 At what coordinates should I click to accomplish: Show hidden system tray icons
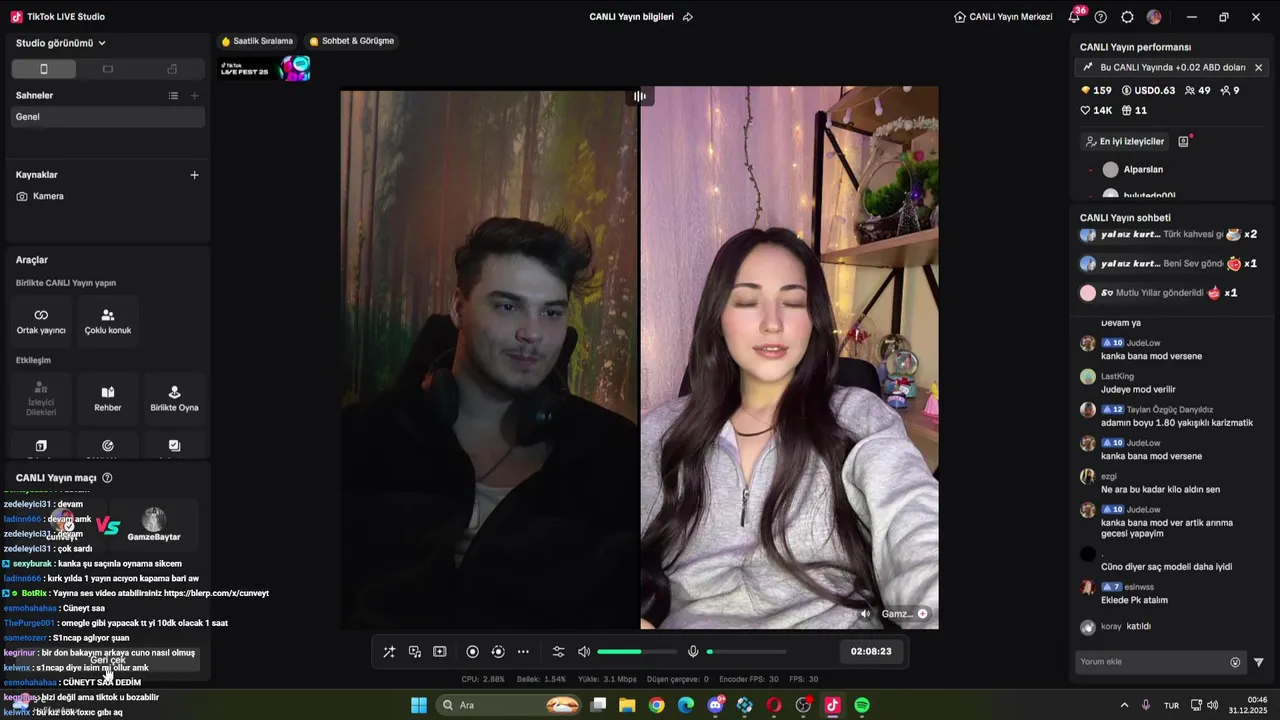click(x=1124, y=705)
